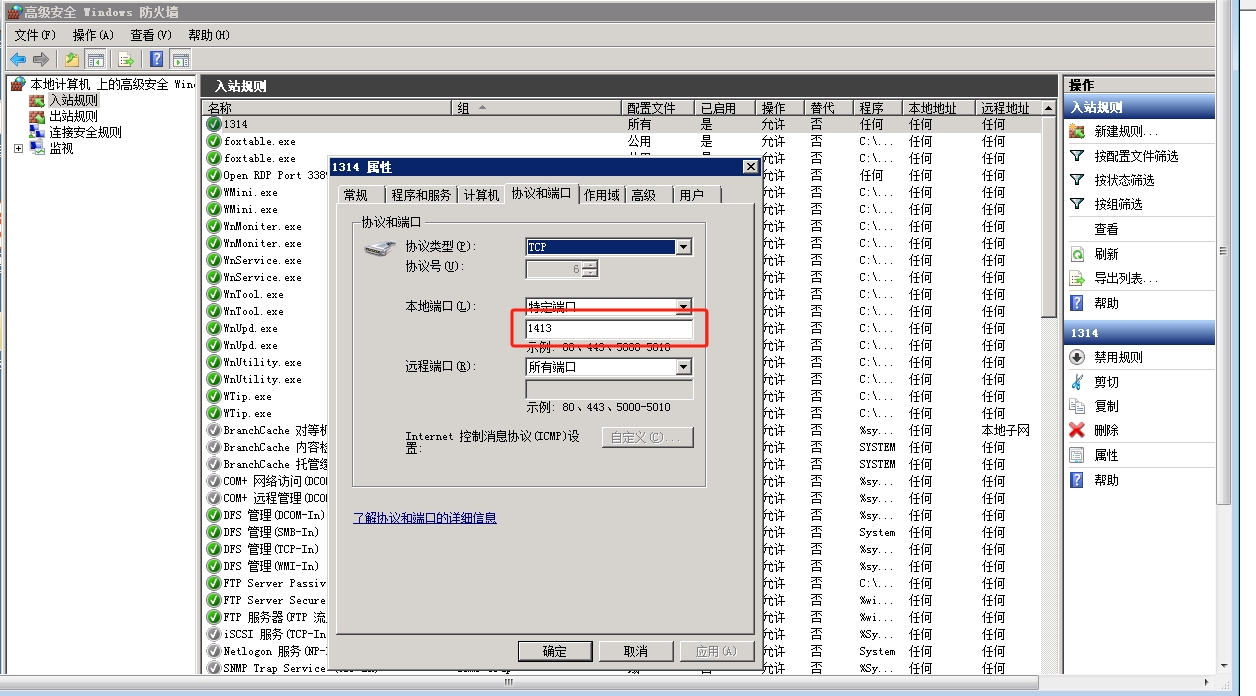Image resolution: width=1256 pixels, height=696 pixels.
Task: Open the 协议类型 TCP dropdown
Action: click(x=684, y=247)
